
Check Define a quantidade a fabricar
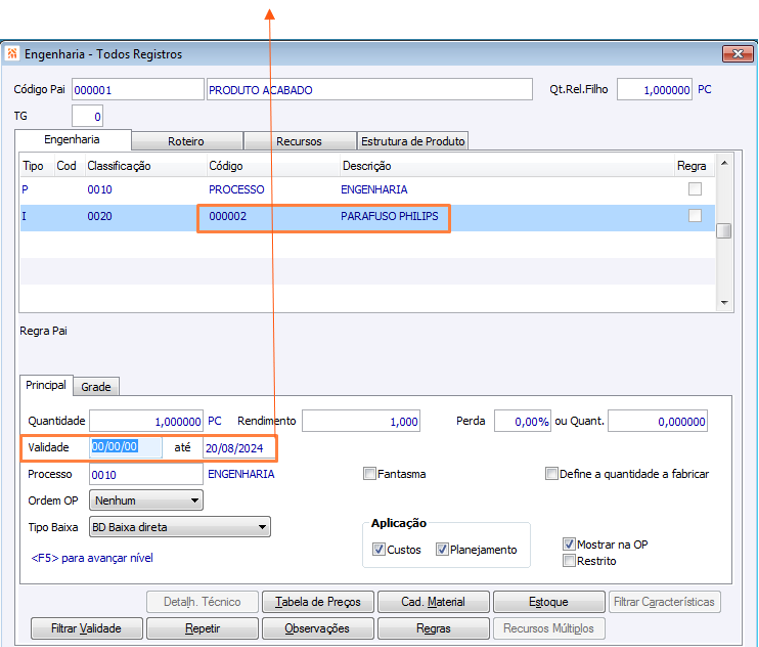tap(551, 473)
